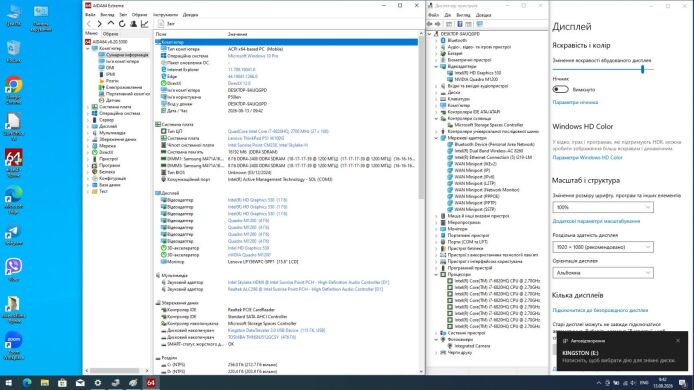Viewport: 694px width, 390px height.
Task: Open the display orientation dropdown Альбомна
Action: (603, 273)
